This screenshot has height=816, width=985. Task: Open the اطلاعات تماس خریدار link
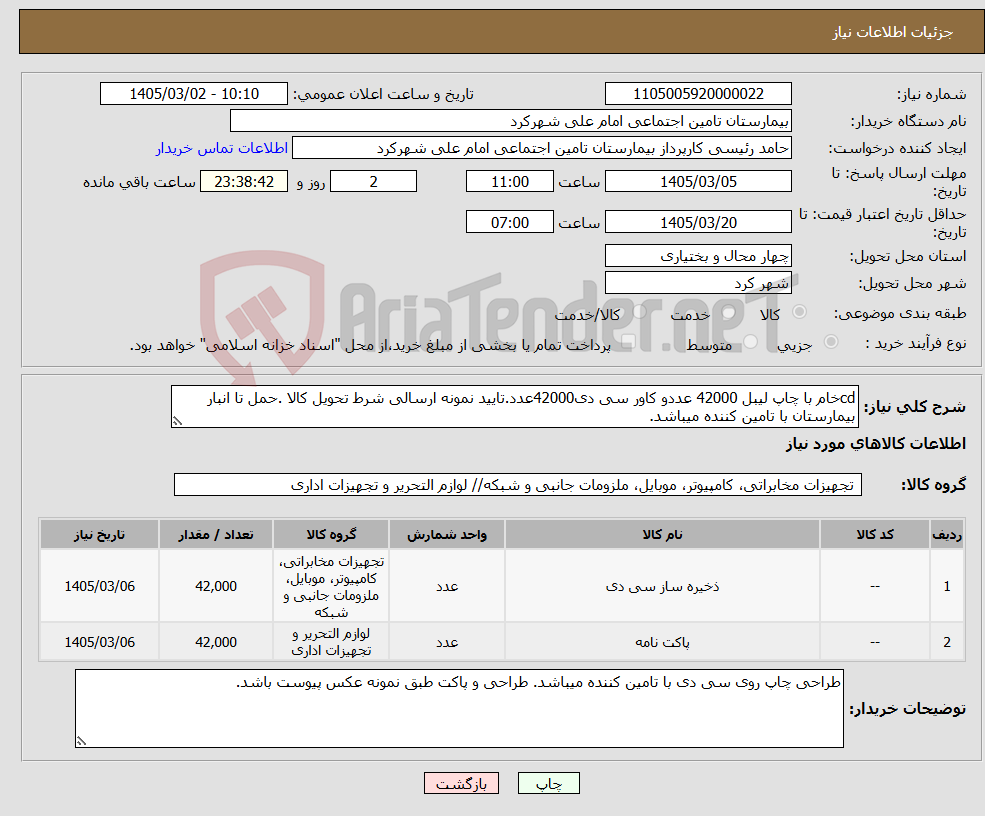tap(222, 148)
